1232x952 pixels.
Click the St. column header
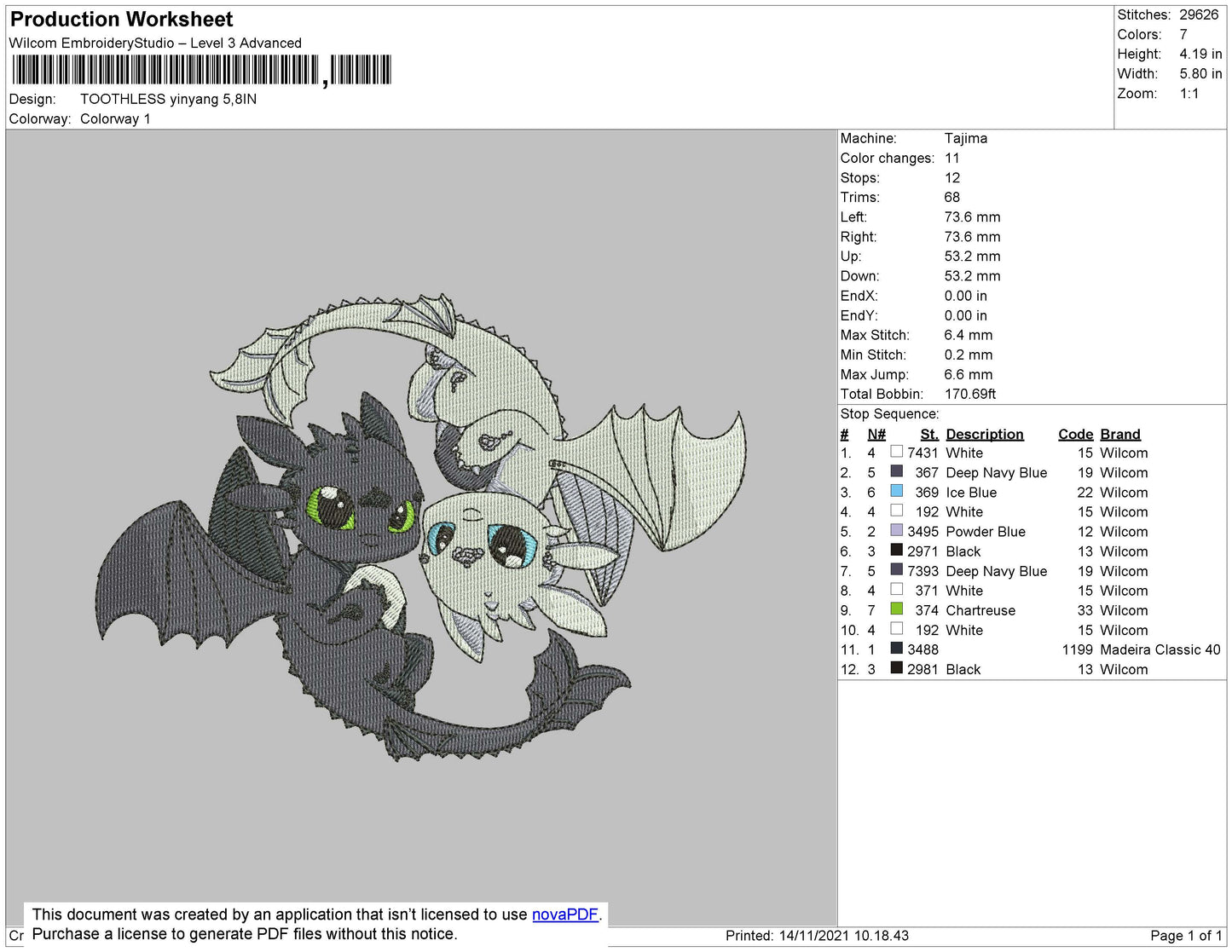(x=928, y=434)
